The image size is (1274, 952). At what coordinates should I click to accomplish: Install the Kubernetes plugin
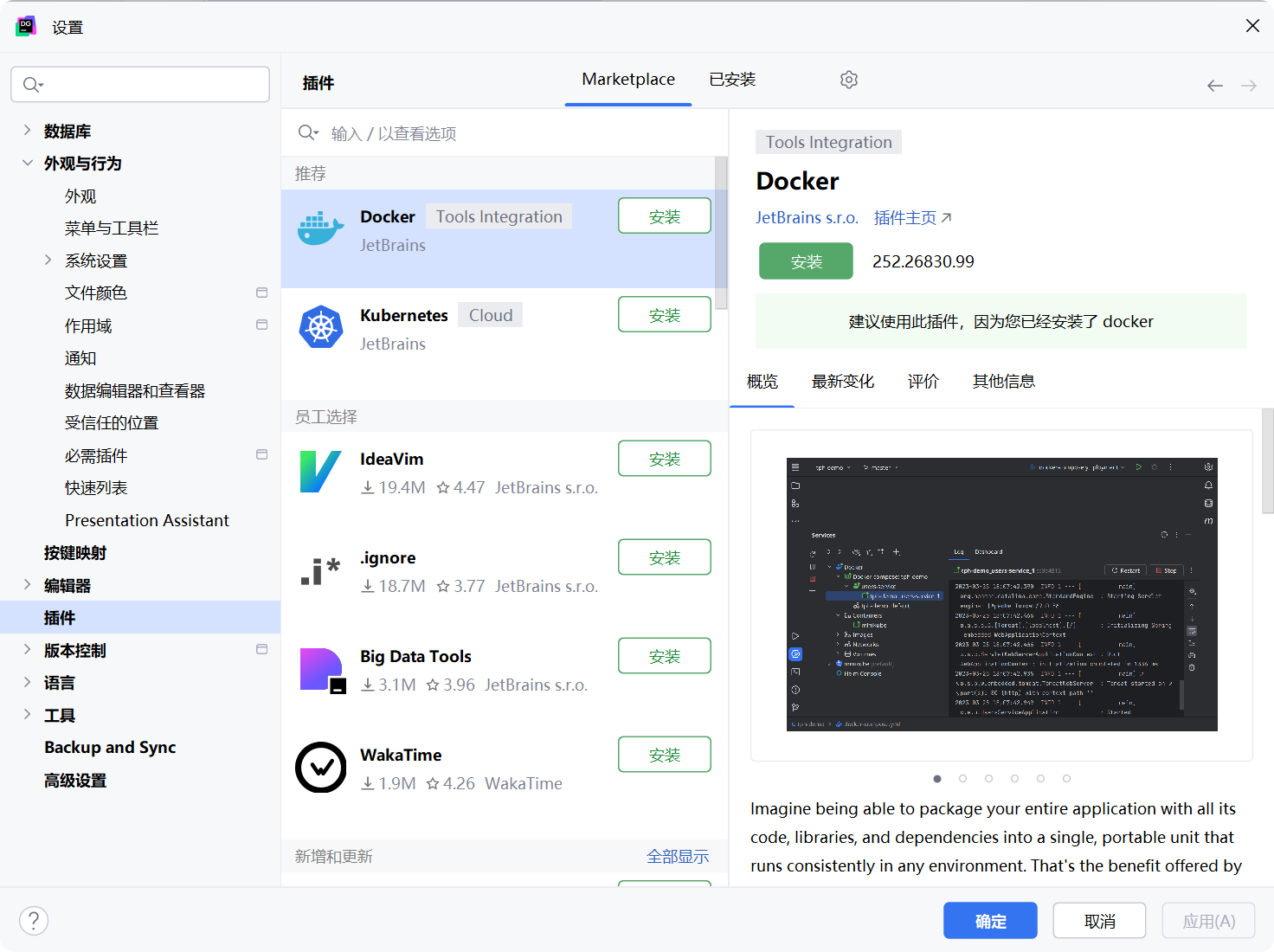coord(665,315)
